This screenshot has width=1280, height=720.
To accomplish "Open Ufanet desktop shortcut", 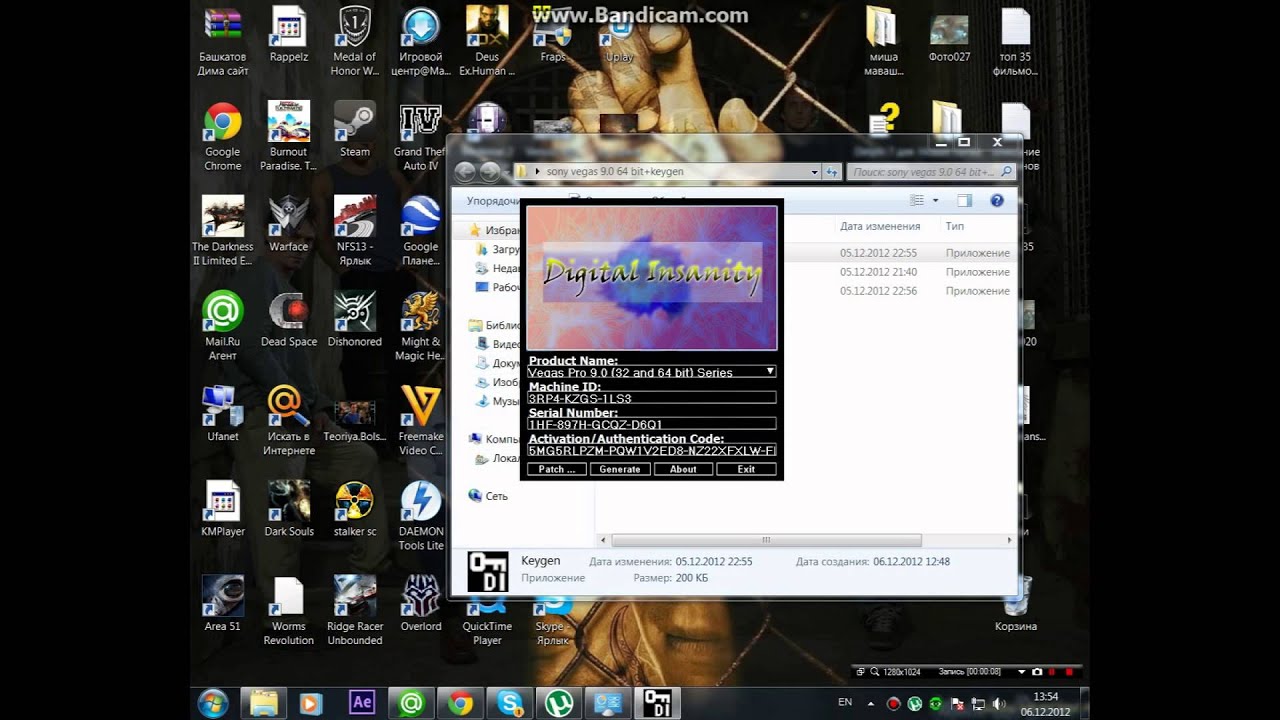I will (x=222, y=413).
